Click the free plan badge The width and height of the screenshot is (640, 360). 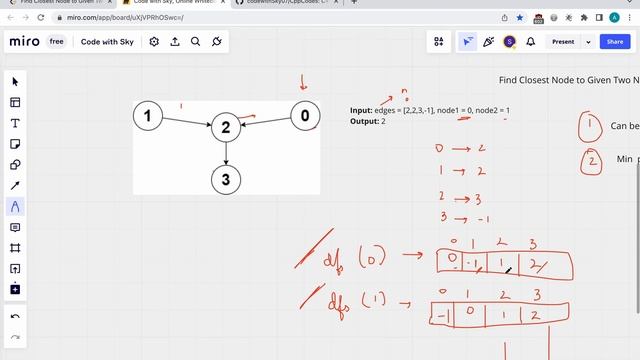(56, 42)
